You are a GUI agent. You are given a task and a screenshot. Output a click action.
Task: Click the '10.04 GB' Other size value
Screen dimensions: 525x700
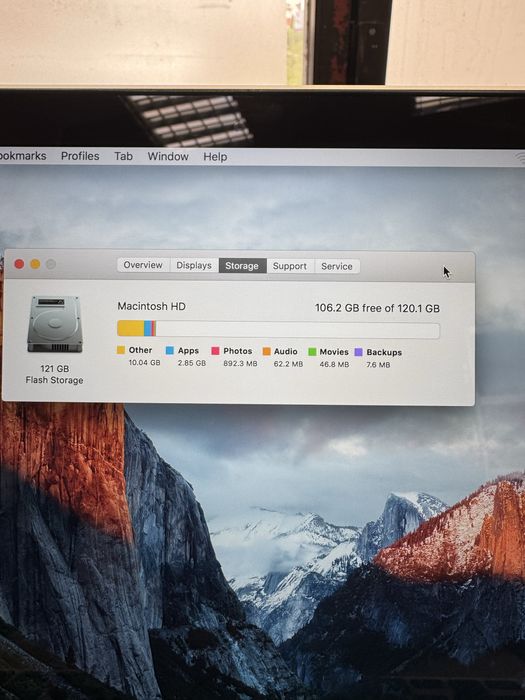tap(144, 362)
